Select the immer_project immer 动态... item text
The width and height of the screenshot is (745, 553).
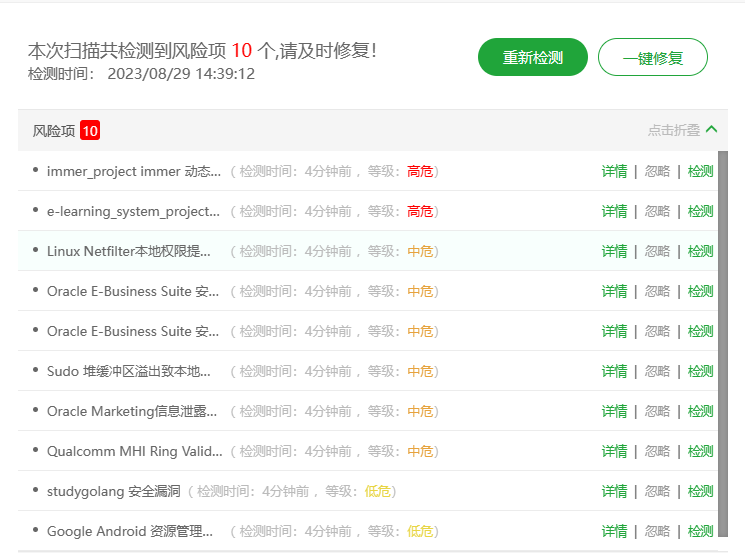click(134, 171)
